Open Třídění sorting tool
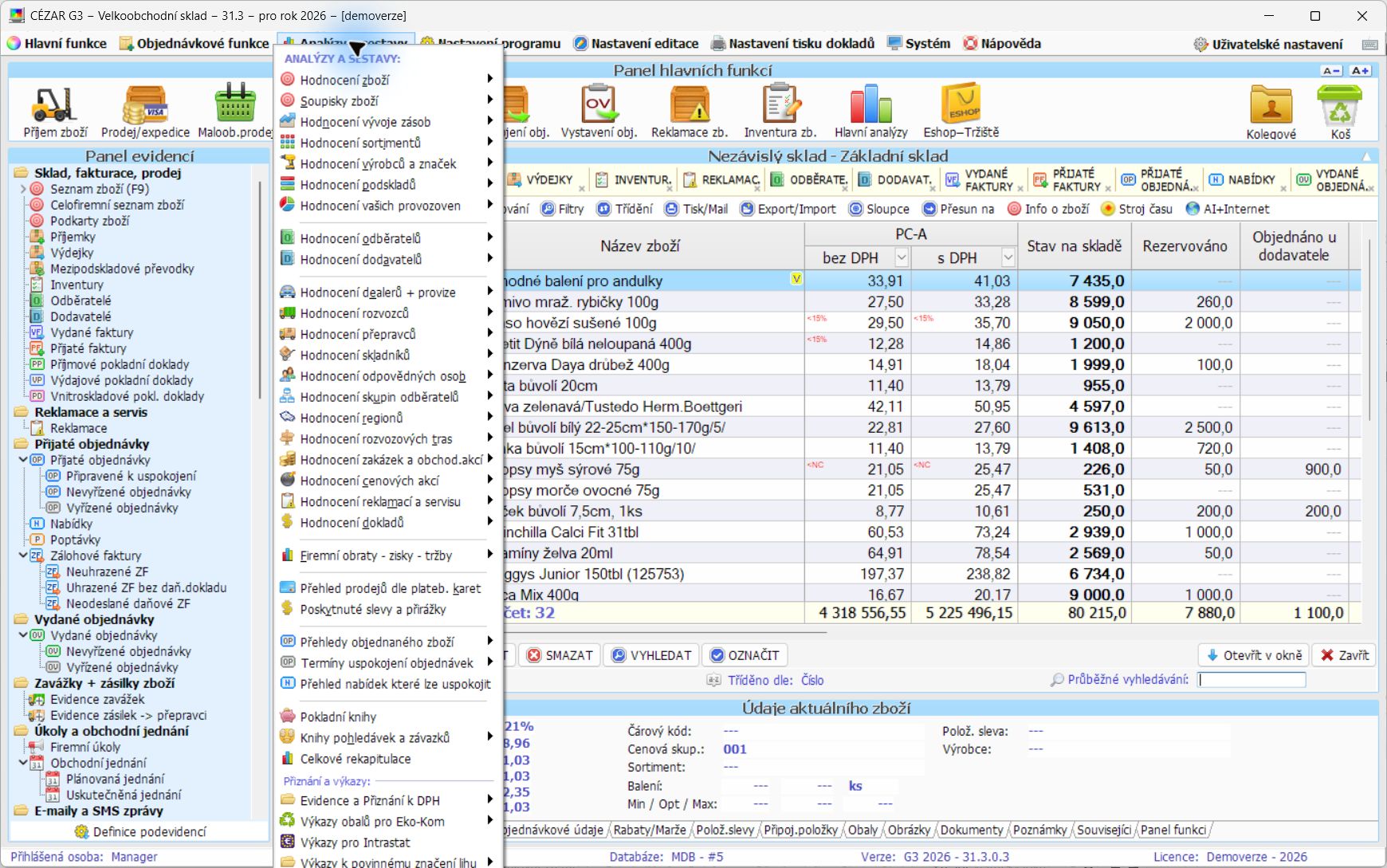 (625, 209)
